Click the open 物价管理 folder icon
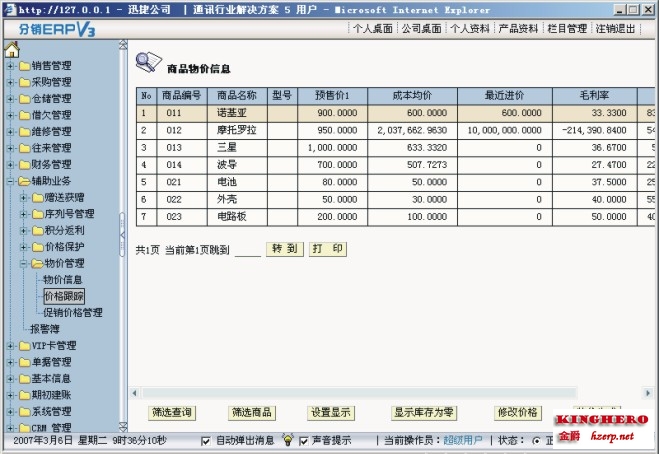 point(38,264)
